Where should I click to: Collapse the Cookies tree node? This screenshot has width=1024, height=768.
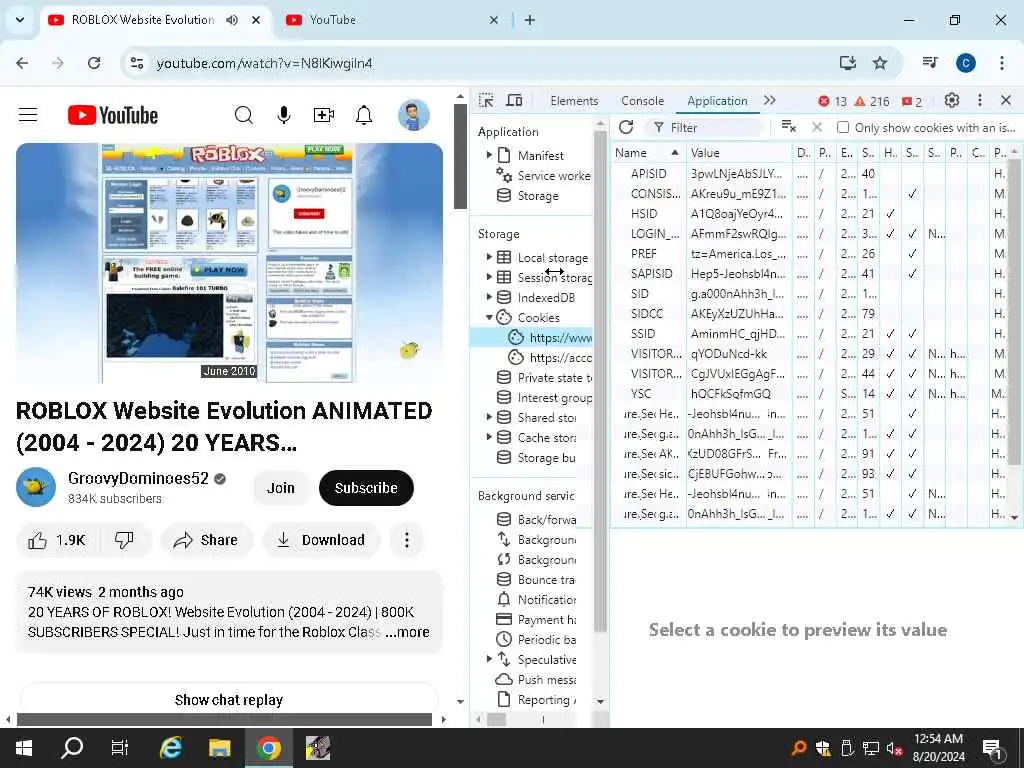click(x=489, y=317)
